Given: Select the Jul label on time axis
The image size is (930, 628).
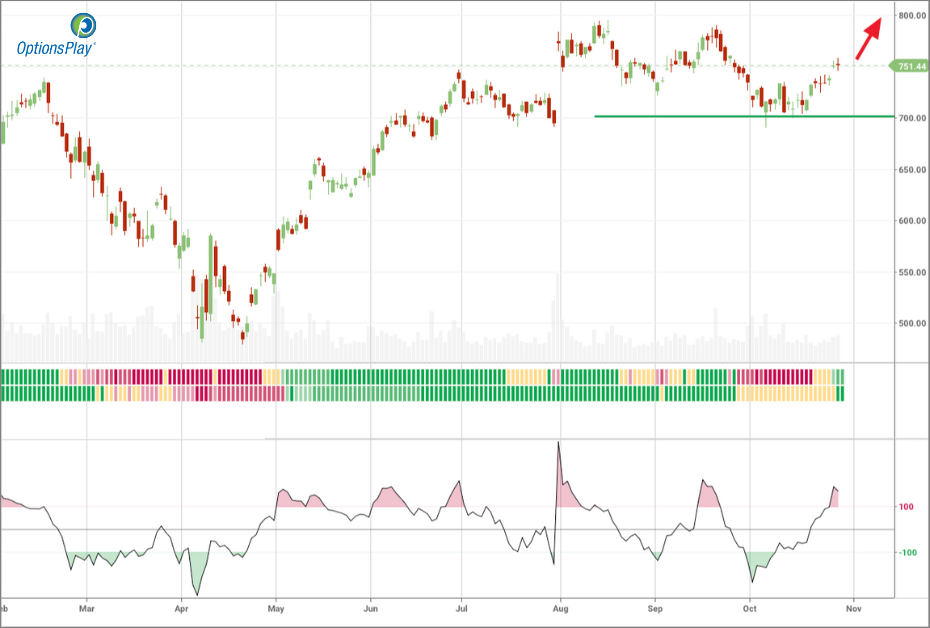Looking at the screenshot, I should (x=462, y=607).
